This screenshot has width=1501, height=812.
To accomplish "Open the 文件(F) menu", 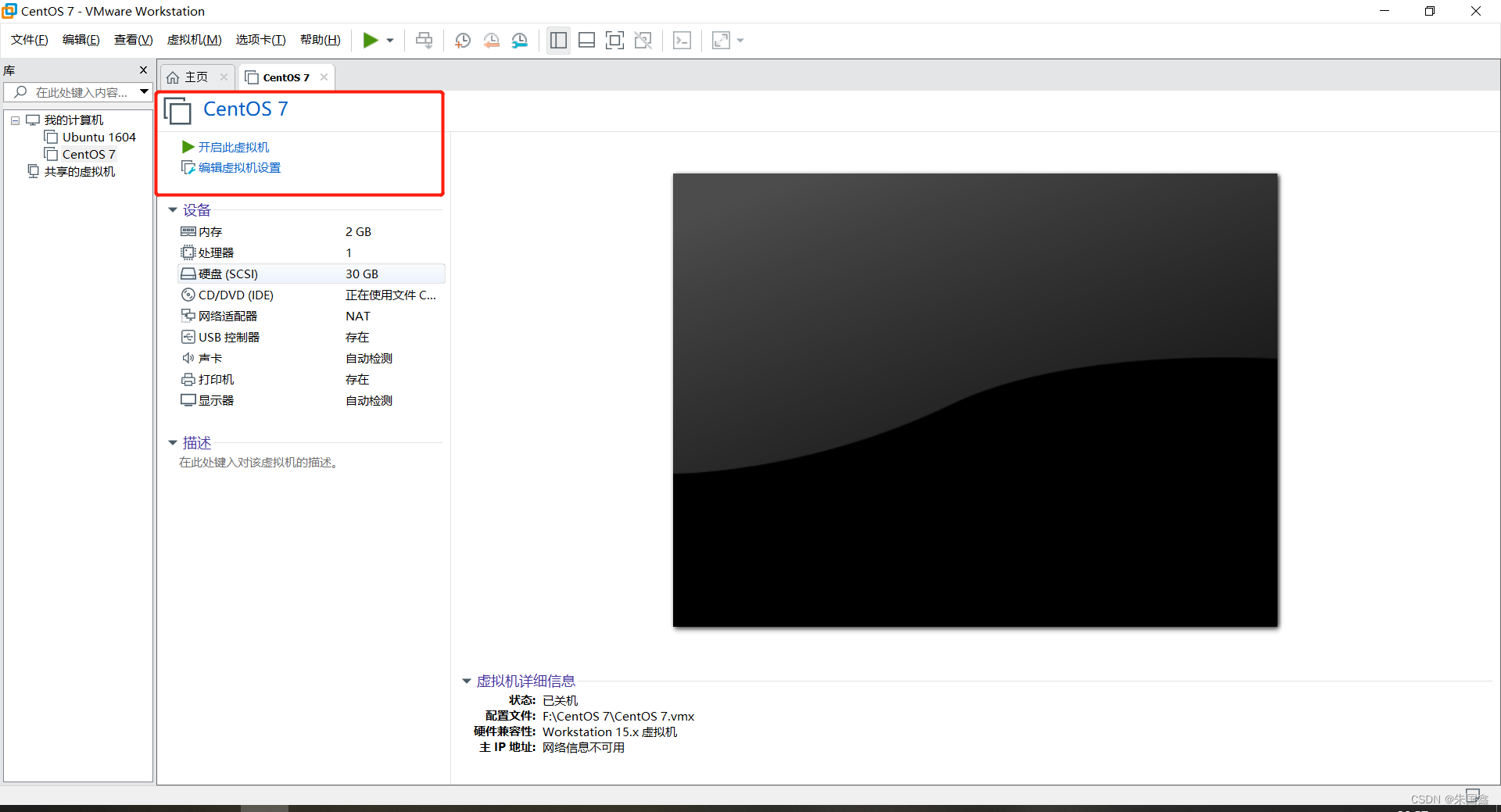I will coord(30,40).
